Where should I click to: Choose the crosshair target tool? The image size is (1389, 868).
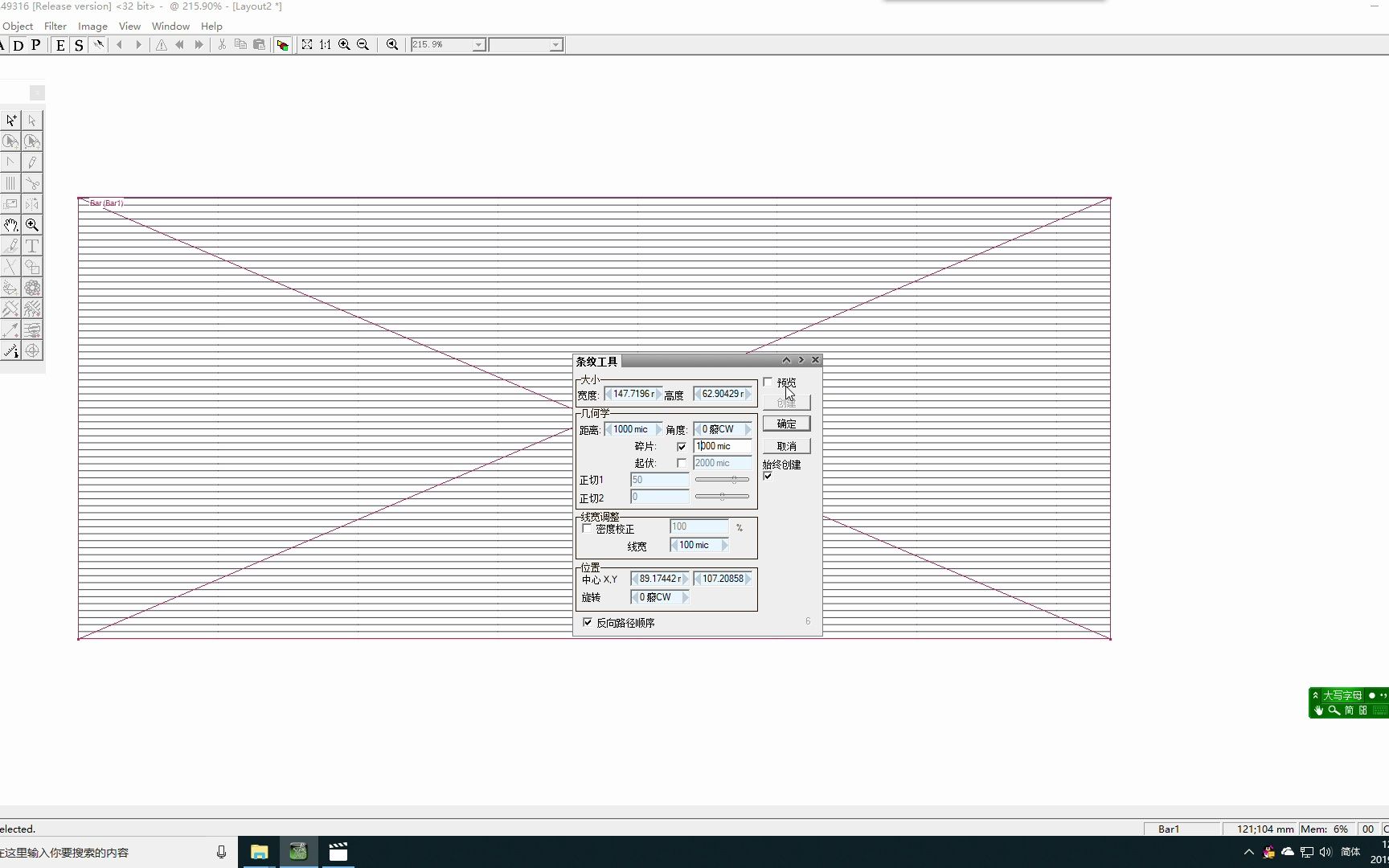click(x=32, y=350)
